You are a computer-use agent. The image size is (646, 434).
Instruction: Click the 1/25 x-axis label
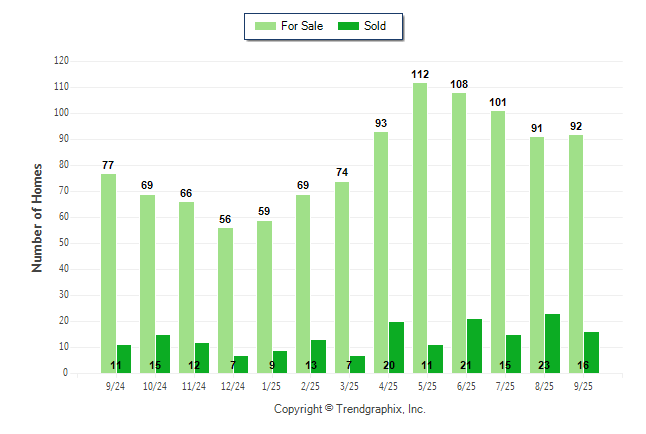click(271, 385)
